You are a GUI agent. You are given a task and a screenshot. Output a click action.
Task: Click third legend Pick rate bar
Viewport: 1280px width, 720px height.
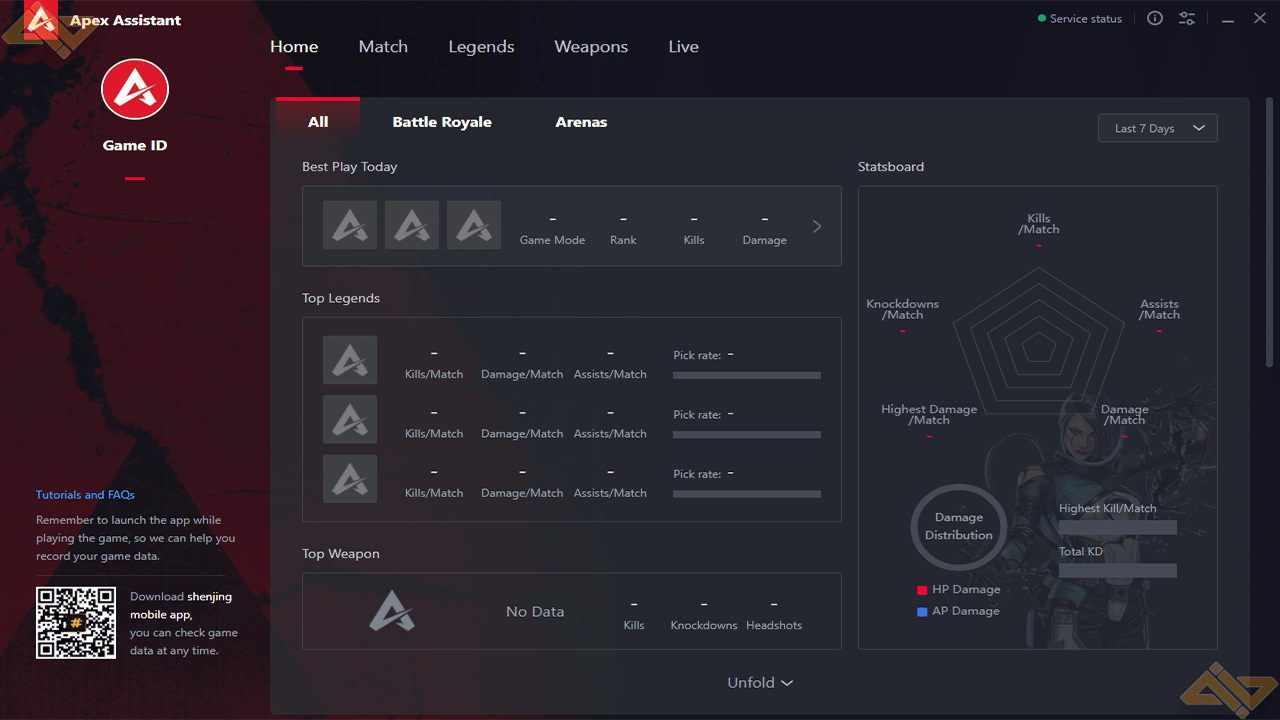(x=747, y=494)
